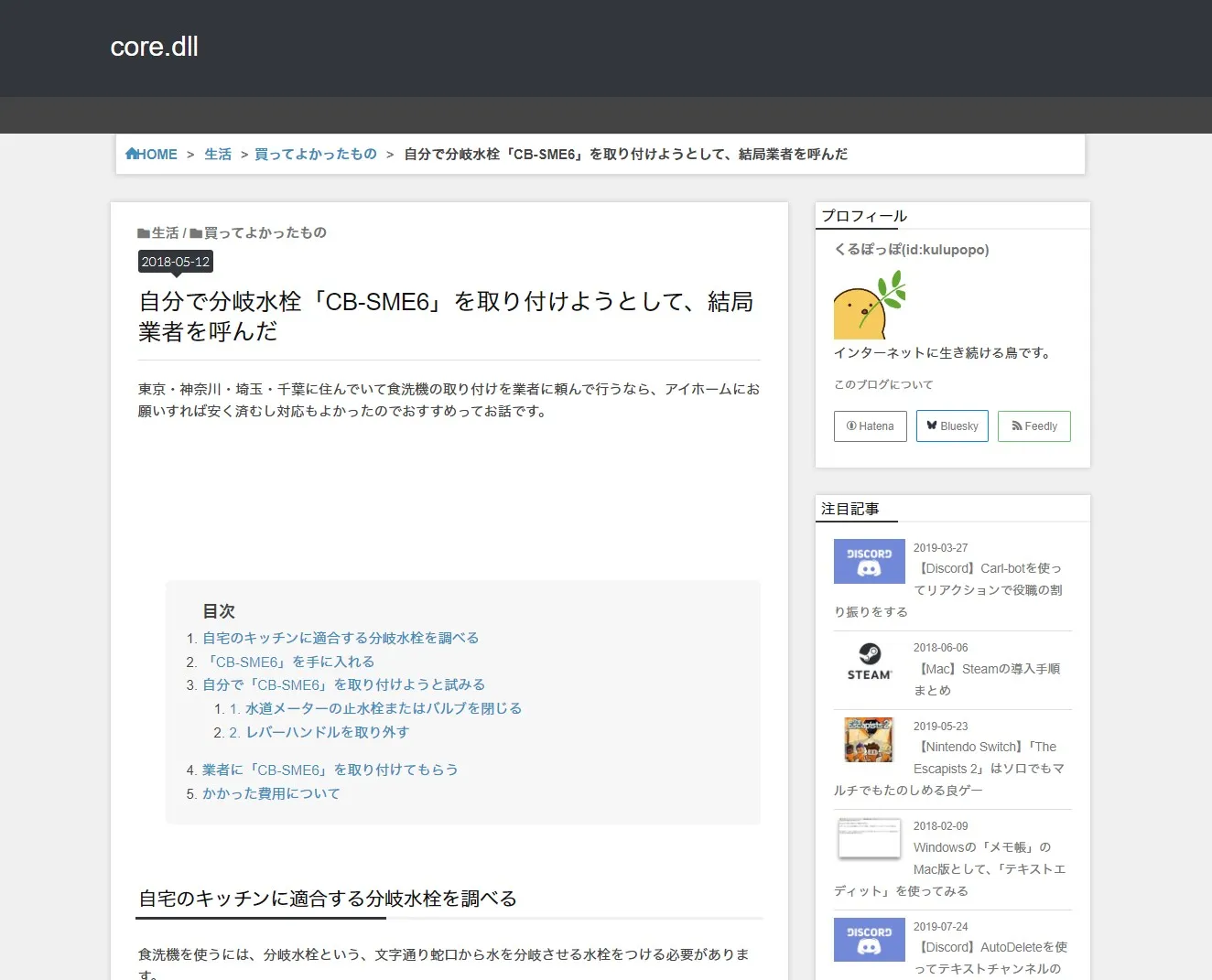Open 【Discord】Carl-botを使って article link

(948, 590)
